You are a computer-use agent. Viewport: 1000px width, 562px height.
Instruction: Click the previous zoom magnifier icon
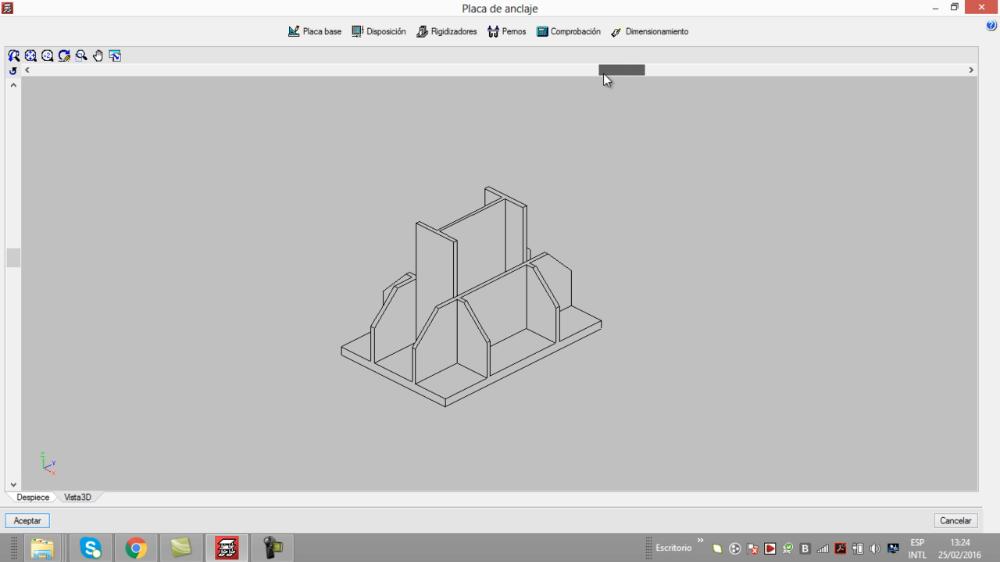pos(81,55)
